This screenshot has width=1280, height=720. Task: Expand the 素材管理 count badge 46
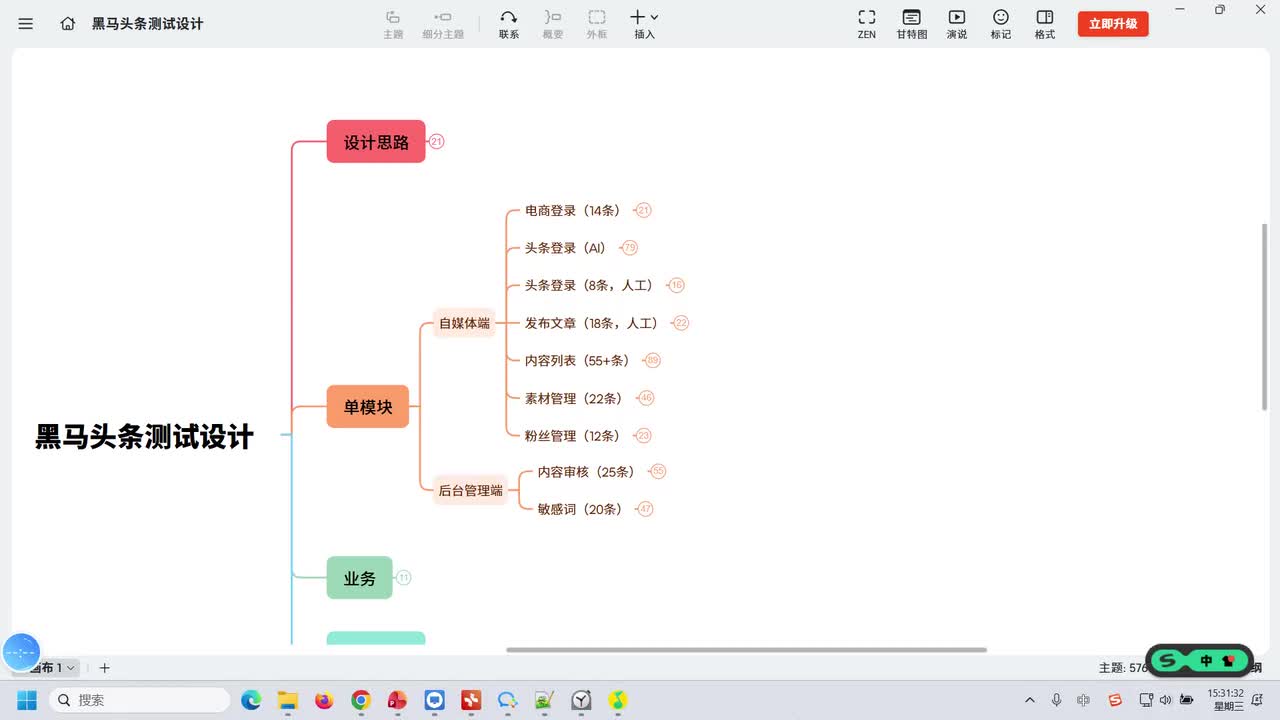click(646, 398)
